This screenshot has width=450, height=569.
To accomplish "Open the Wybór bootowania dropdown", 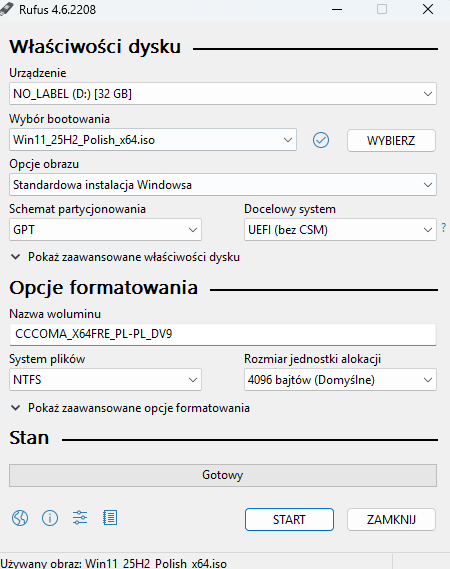I will (x=153, y=140).
